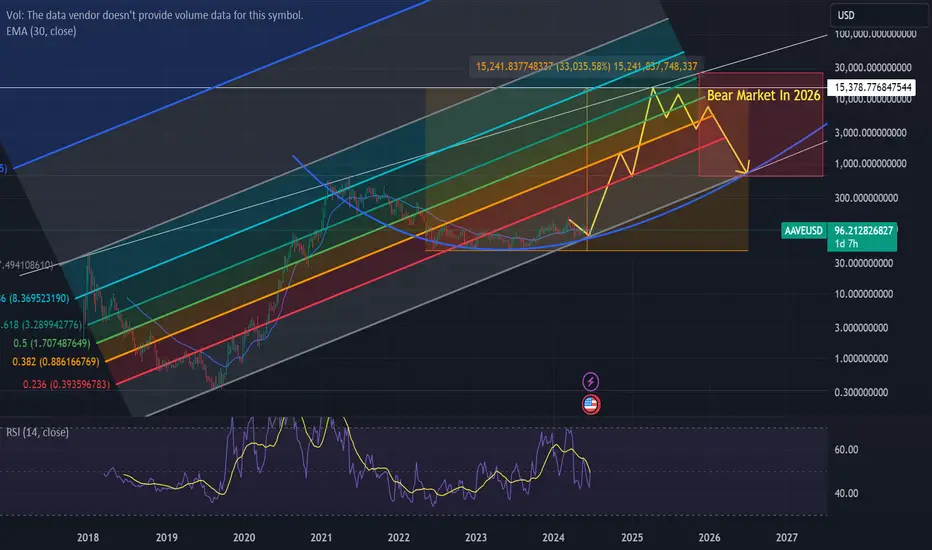Click 40.00 on the RSI scale
This screenshot has width=932, height=550.
(846, 493)
